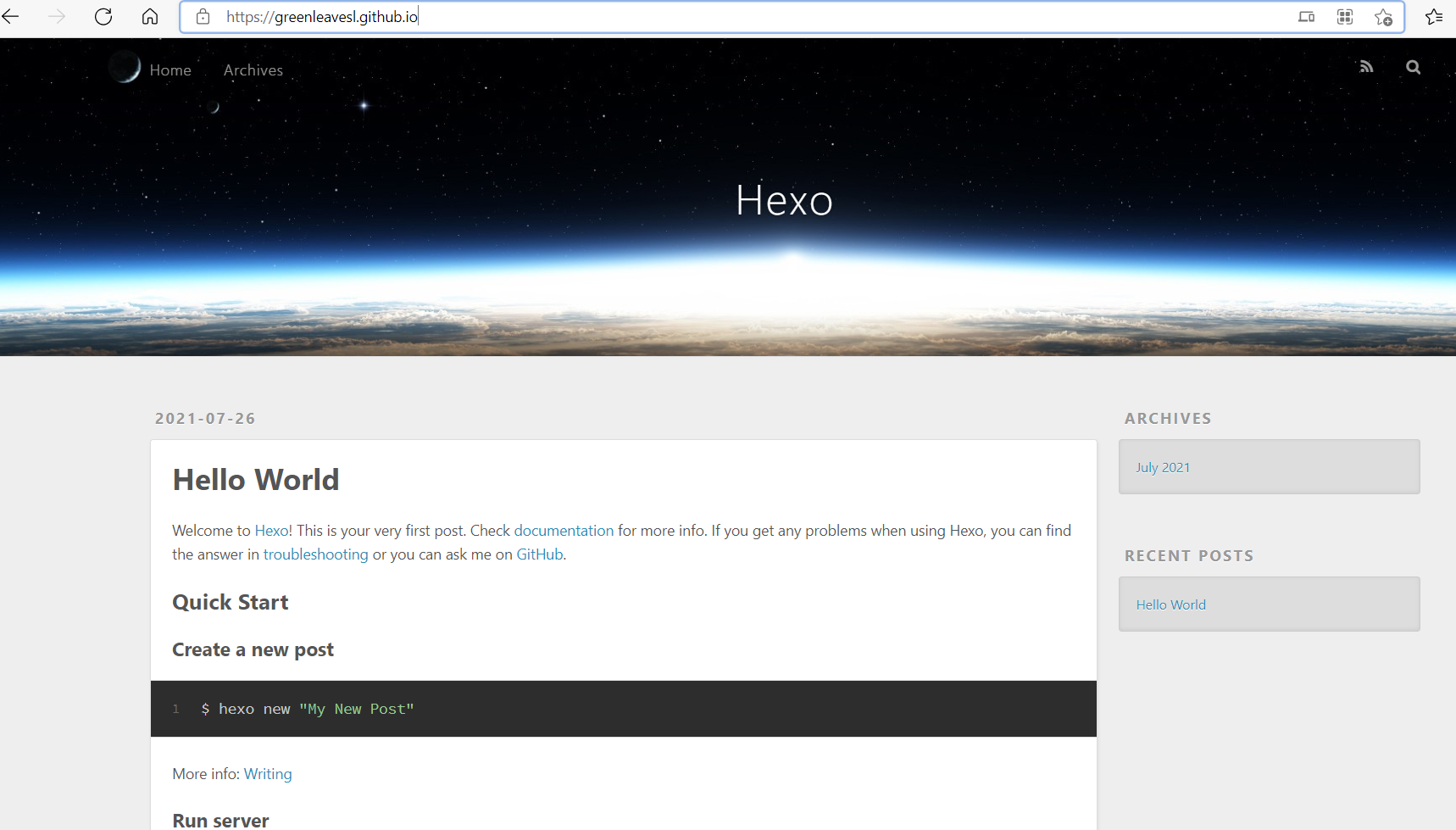Click the moon logo beside Home

click(x=125, y=67)
